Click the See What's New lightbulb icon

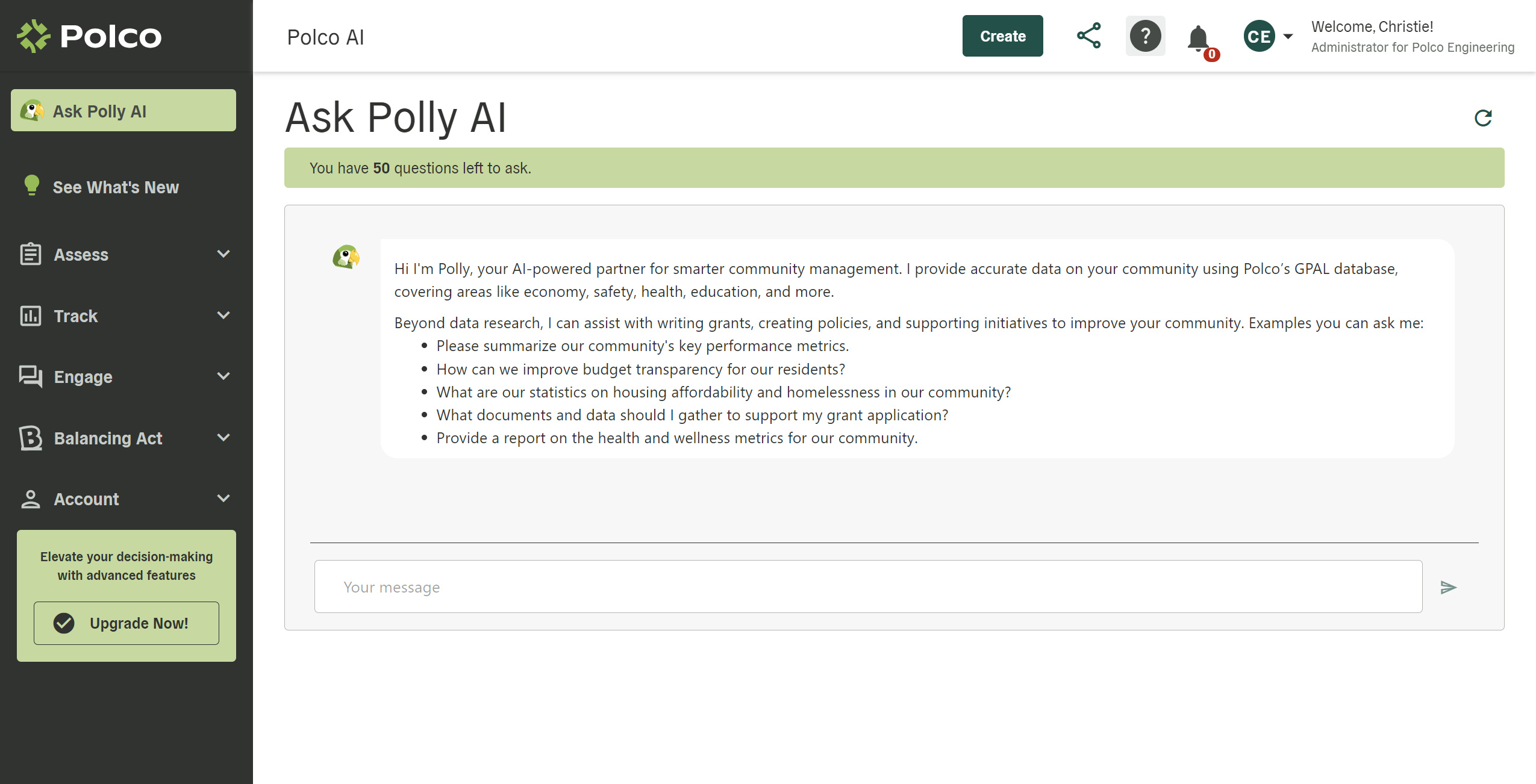(31, 187)
